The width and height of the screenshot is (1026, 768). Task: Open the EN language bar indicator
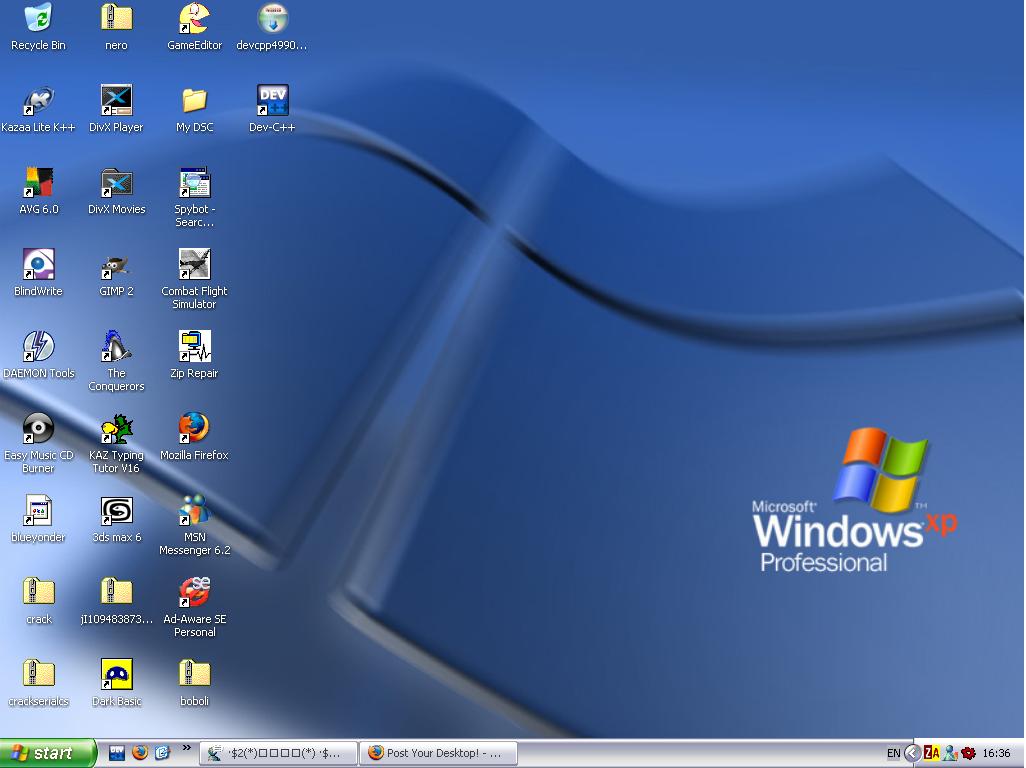[893, 754]
